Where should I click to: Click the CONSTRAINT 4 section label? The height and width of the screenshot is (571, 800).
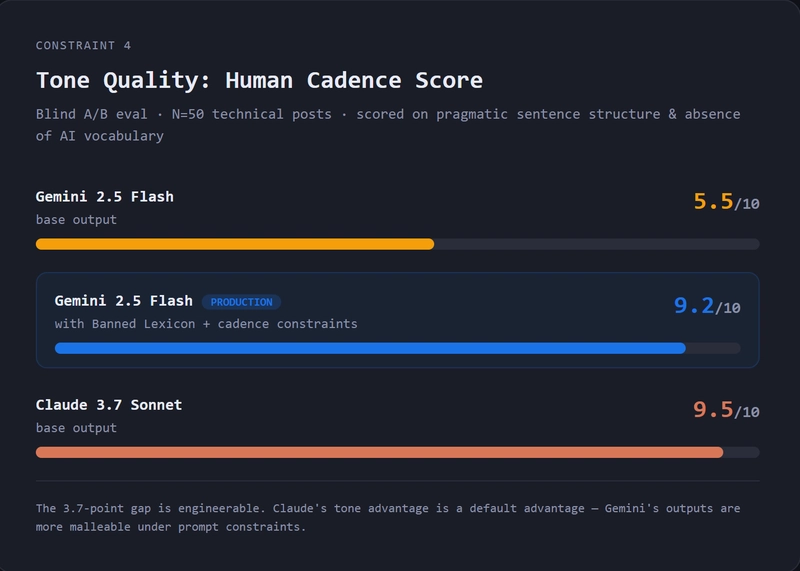pos(83,46)
